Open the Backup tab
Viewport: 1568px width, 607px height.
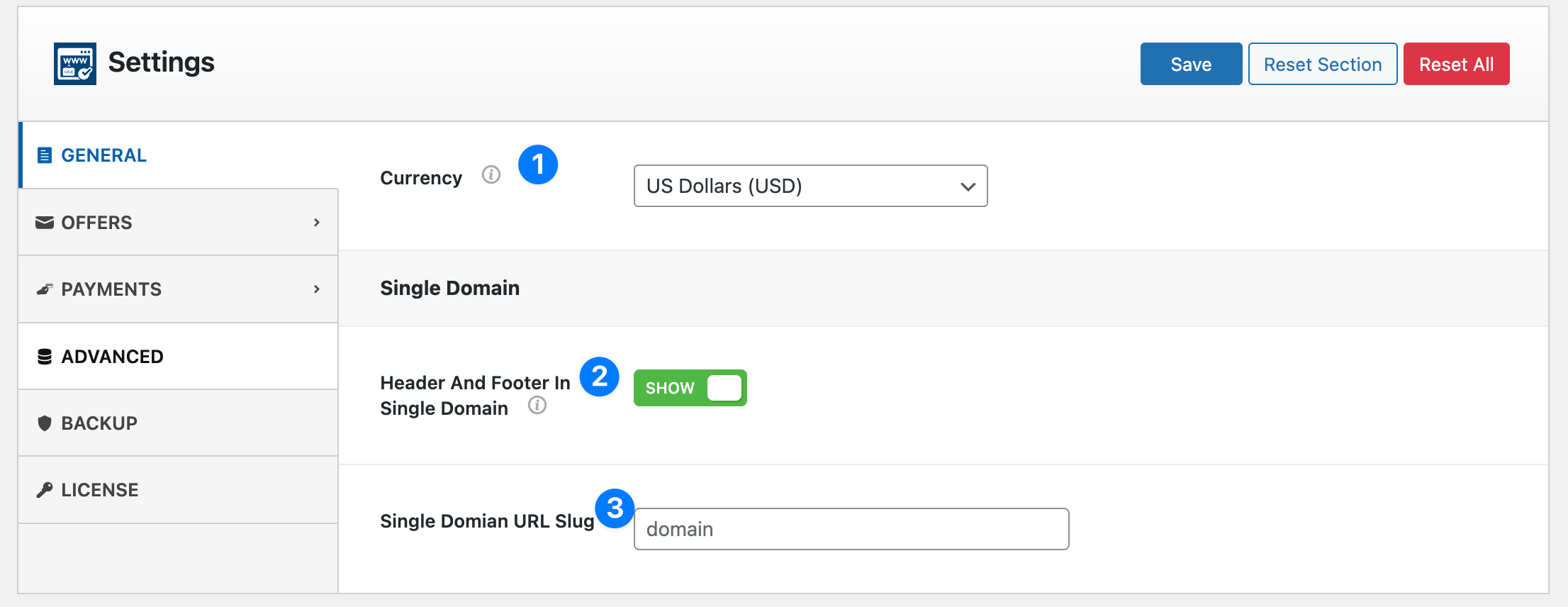(99, 423)
